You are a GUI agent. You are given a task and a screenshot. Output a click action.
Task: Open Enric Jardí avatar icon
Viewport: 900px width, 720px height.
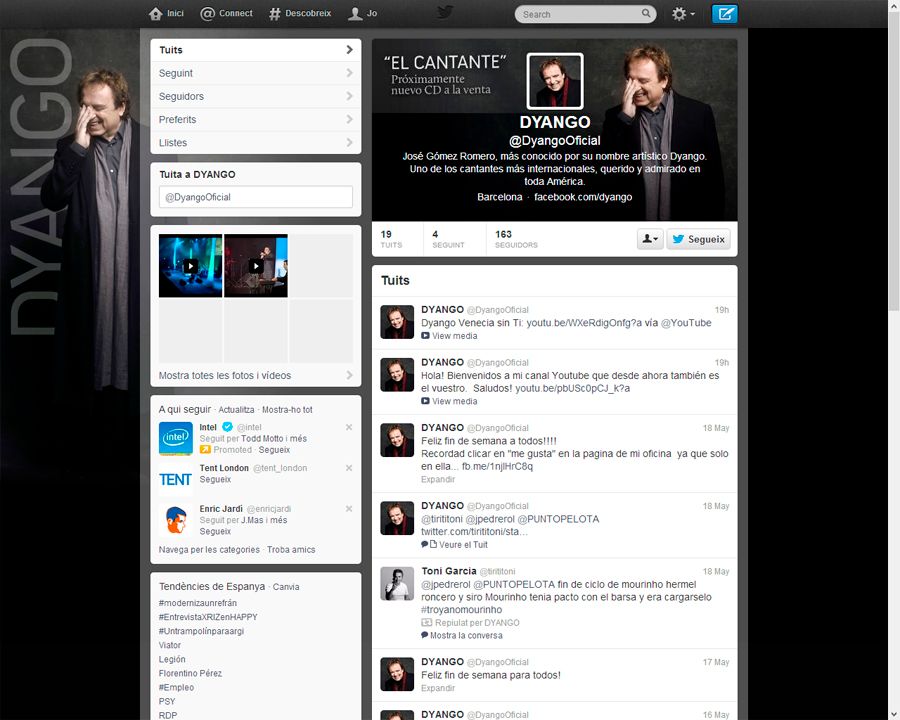176,520
